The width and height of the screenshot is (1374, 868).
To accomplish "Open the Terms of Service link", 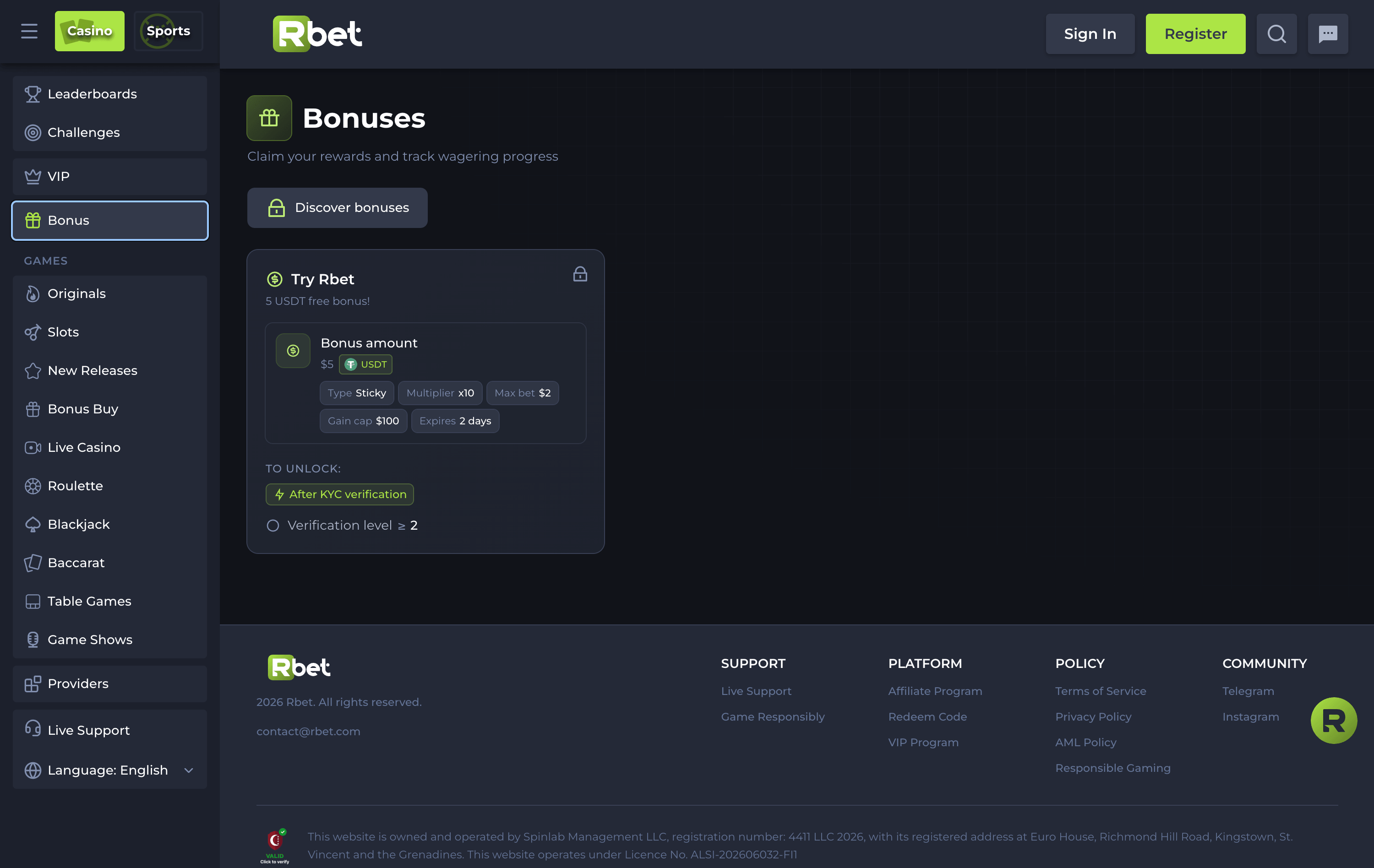I will pos(1100,691).
